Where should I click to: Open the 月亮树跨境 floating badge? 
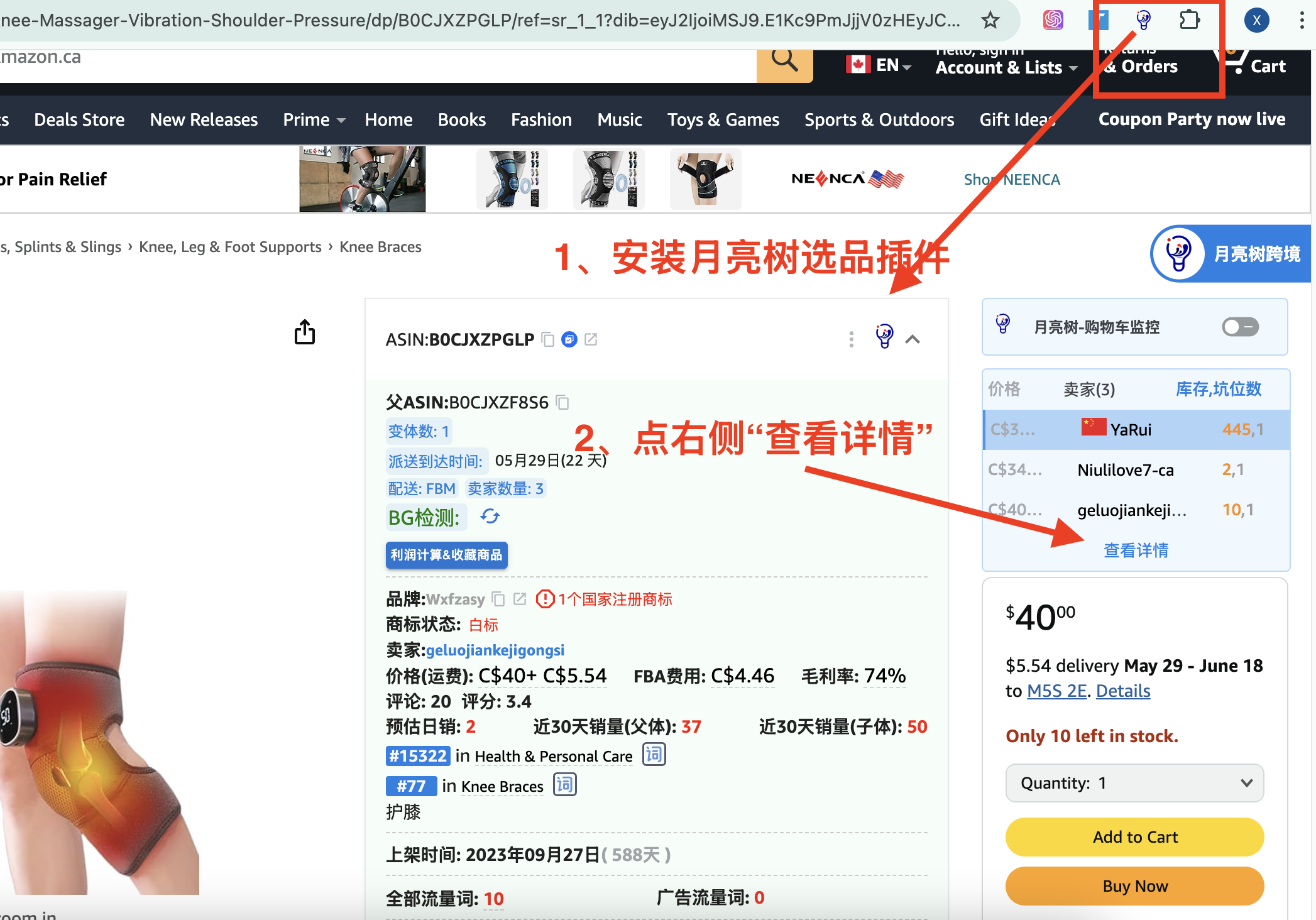pos(1231,254)
